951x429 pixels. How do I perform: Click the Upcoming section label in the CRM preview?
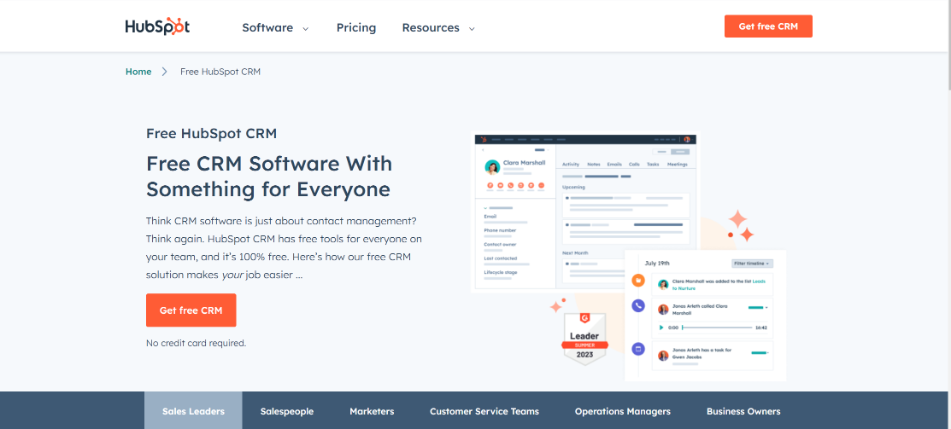click(574, 187)
